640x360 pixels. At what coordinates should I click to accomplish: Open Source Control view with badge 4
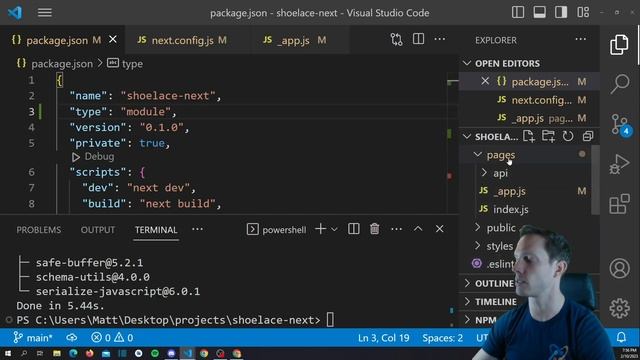pos(620,124)
